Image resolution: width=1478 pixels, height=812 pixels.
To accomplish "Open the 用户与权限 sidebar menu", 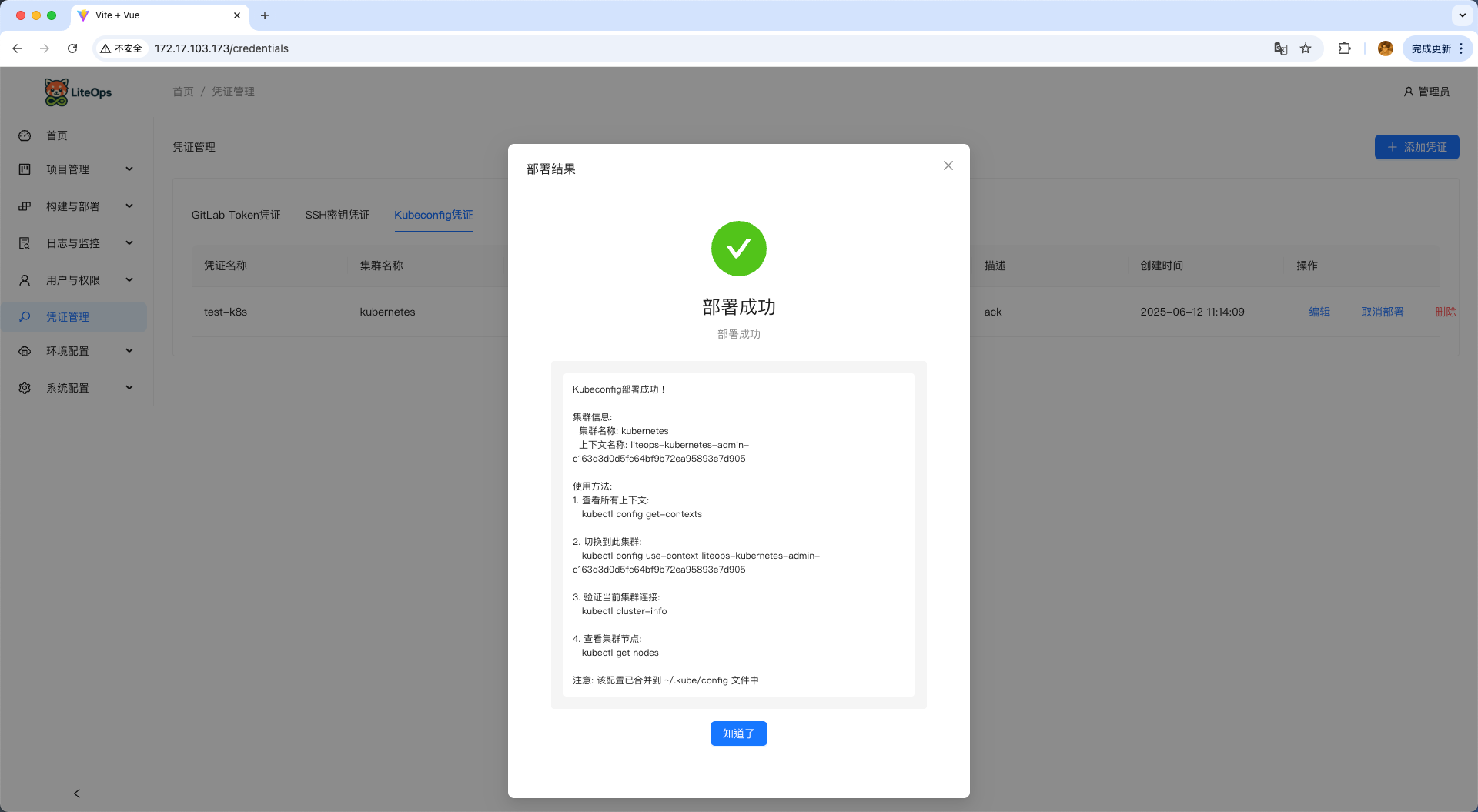I will pyautogui.click(x=75, y=280).
